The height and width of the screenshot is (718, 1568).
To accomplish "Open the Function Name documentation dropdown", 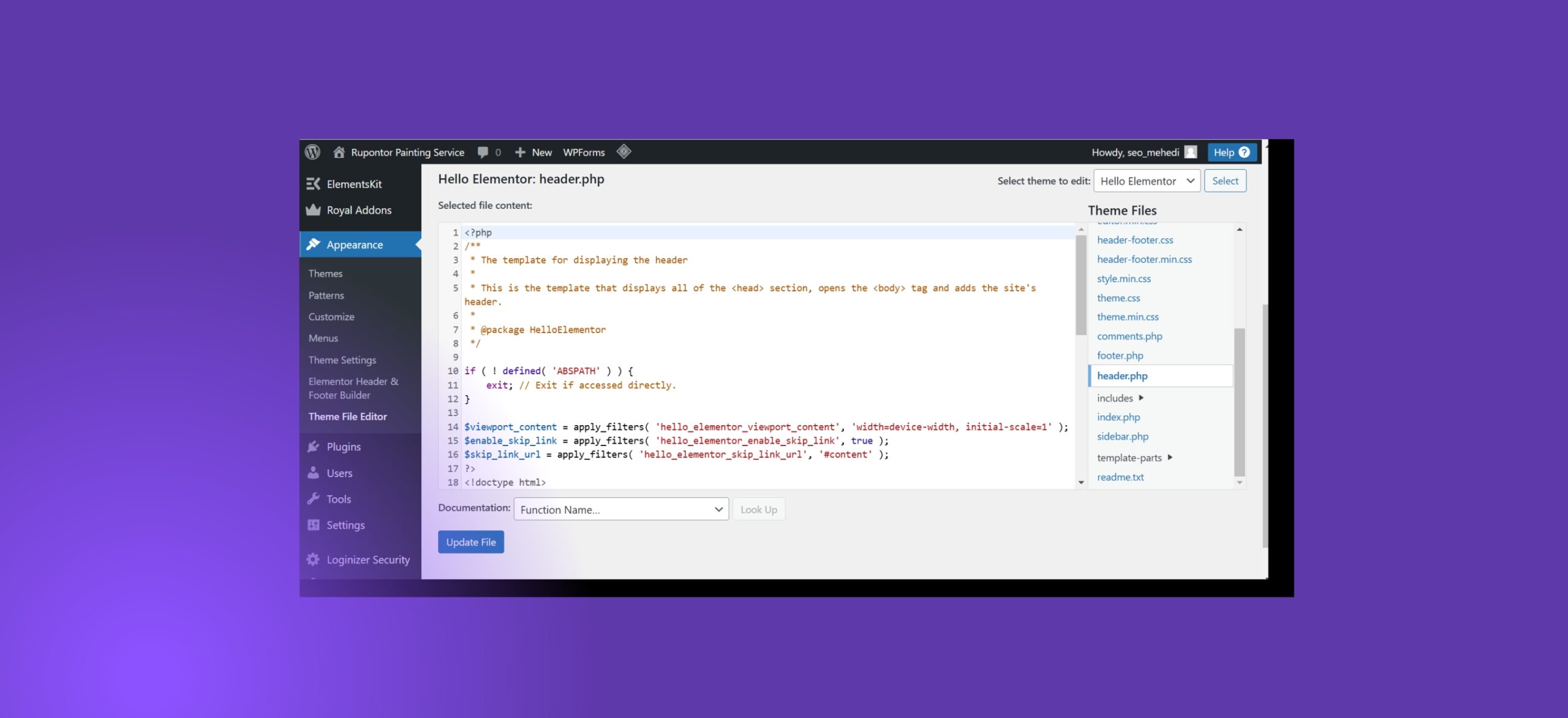I will pyautogui.click(x=621, y=509).
